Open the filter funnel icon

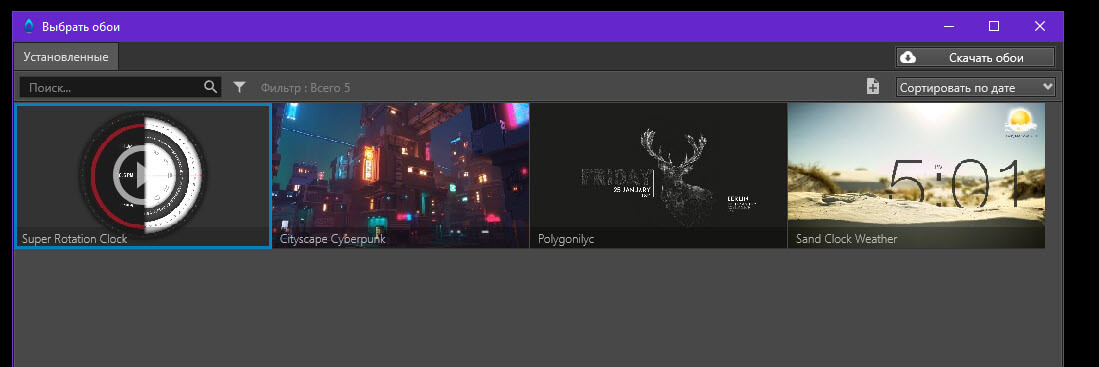click(240, 87)
